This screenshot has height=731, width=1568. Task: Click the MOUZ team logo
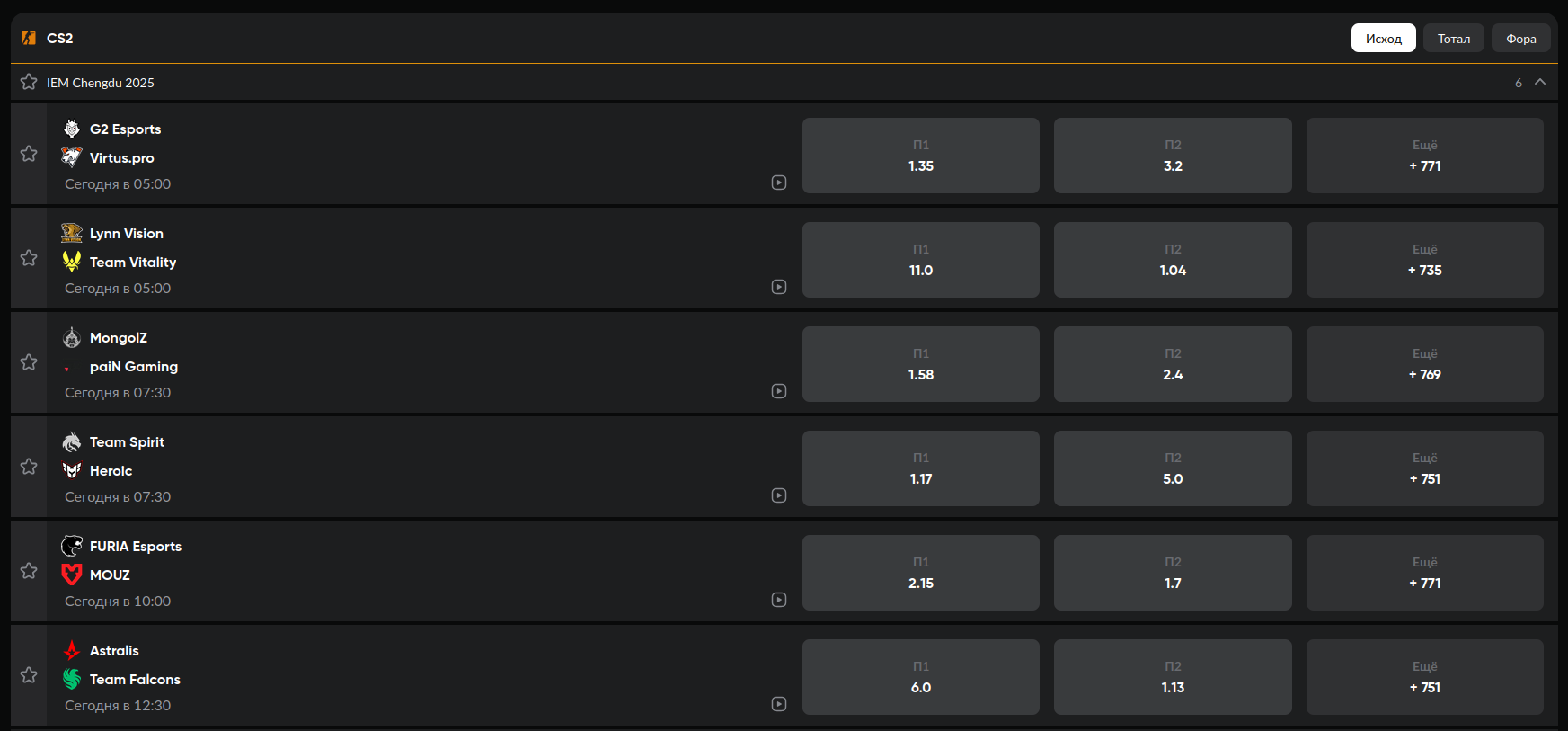pos(72,575)
